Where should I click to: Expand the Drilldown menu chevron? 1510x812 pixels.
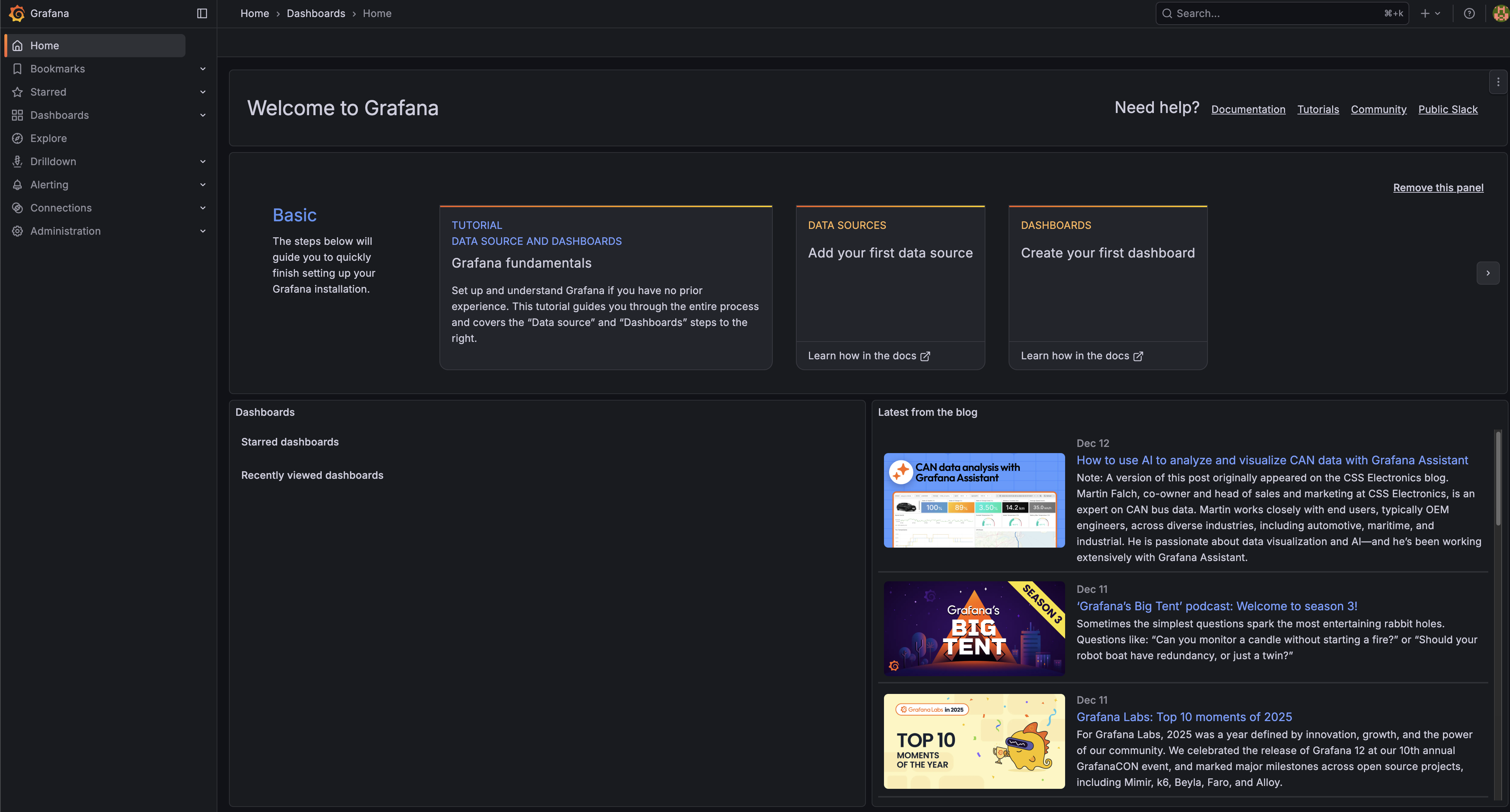point(203,162)
